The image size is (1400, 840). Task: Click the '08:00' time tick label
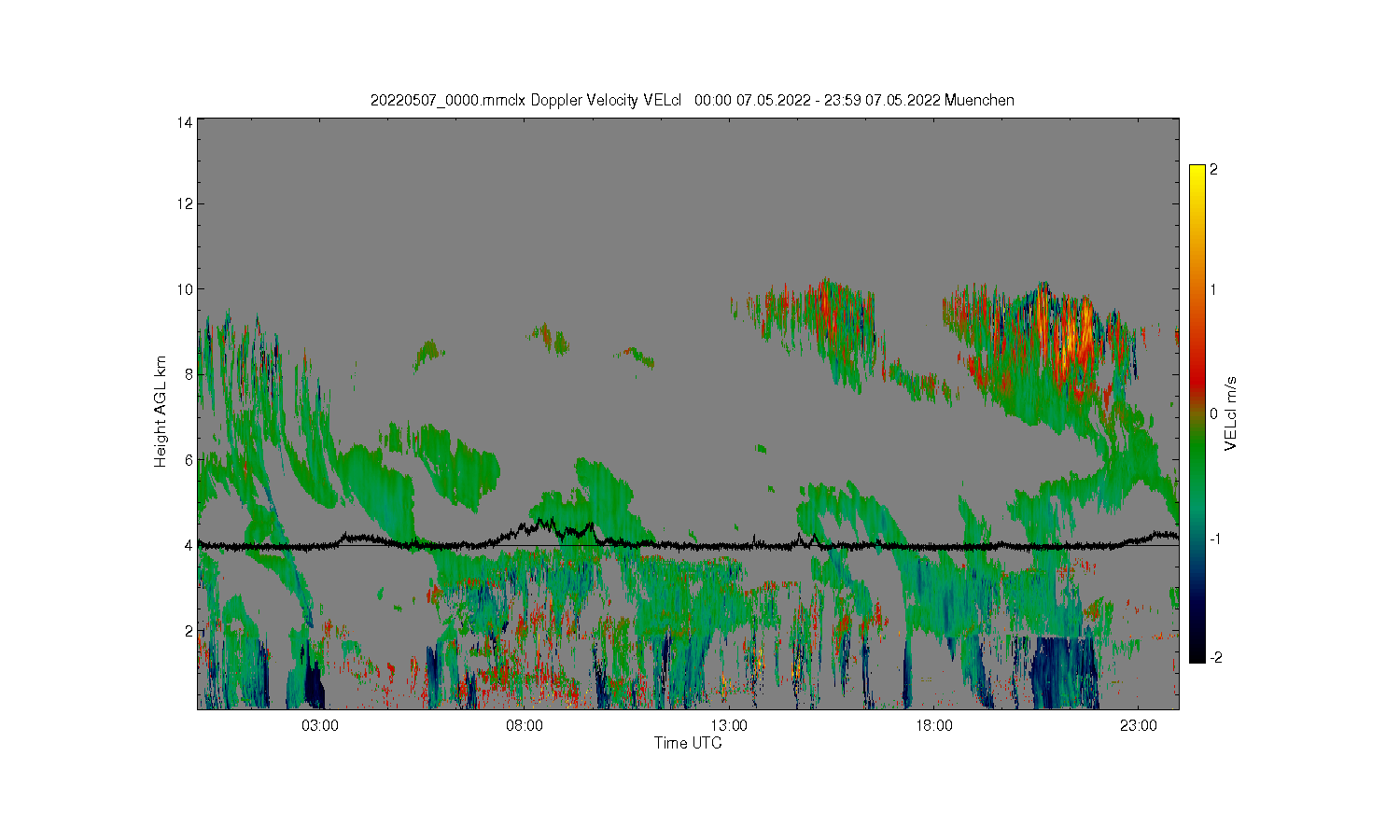coord(525,726)
